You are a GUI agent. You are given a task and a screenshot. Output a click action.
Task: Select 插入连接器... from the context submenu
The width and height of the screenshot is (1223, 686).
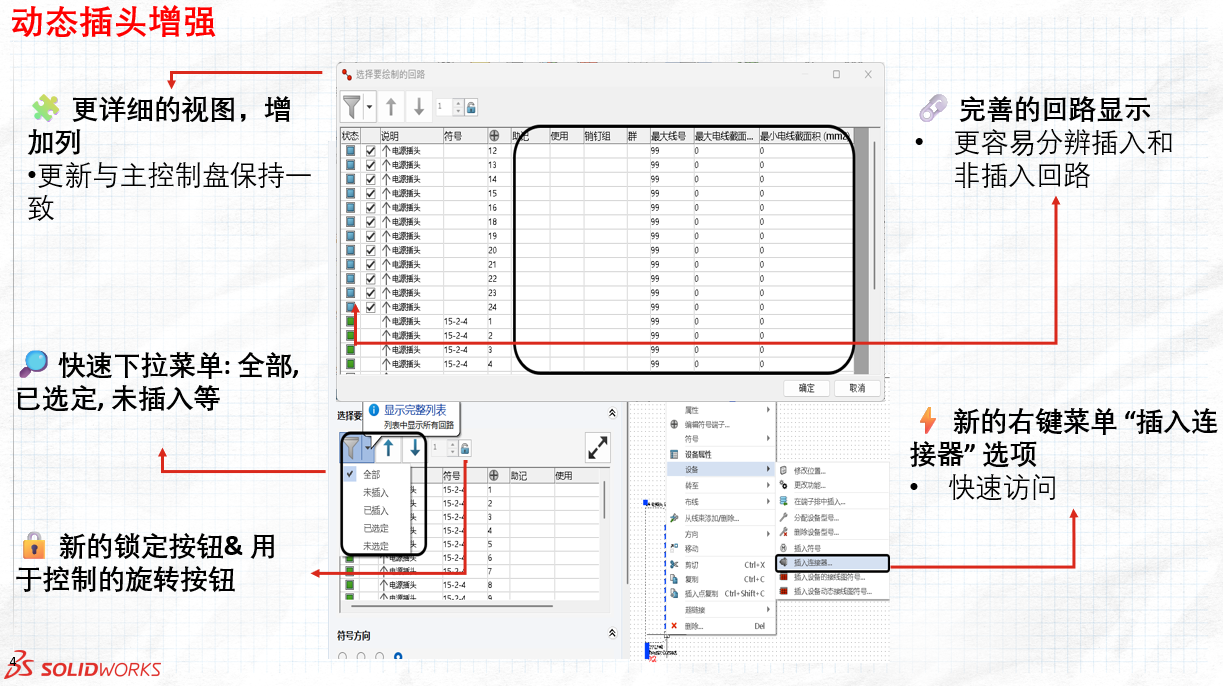[x=820, y=563]
